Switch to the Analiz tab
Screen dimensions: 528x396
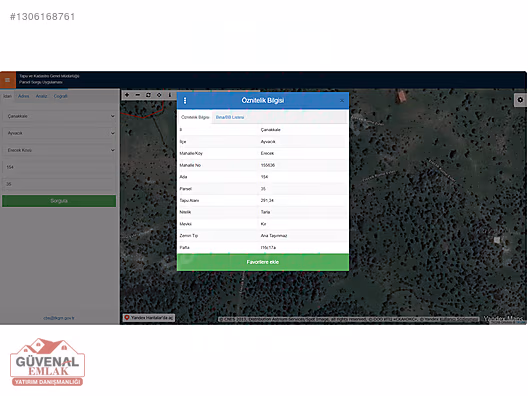pos(41,96)
